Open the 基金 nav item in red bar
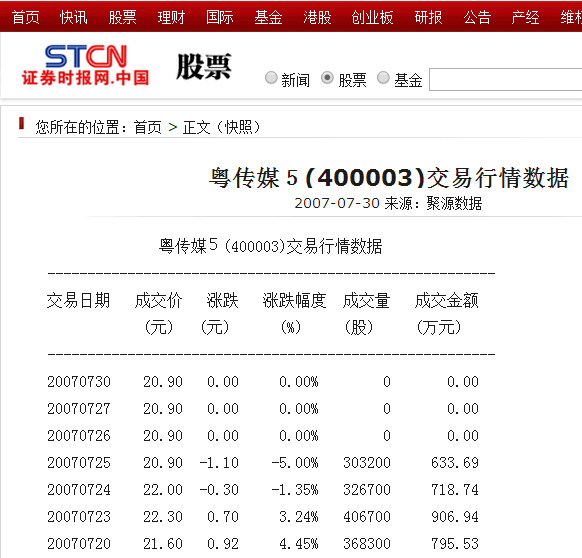The width and height of the screenshot is (582, 558). tap(268, 17)
